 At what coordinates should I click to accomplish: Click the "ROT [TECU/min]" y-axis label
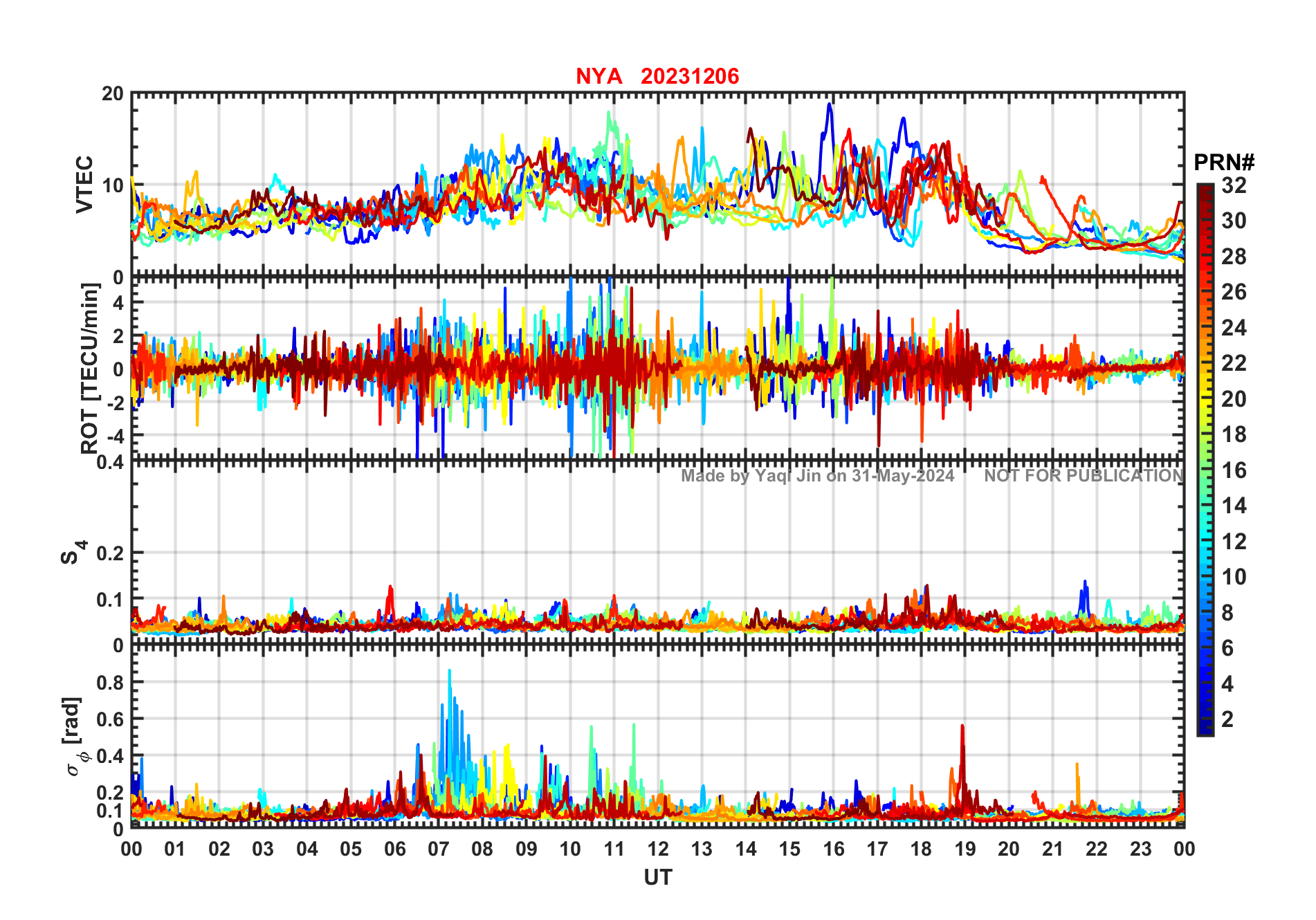[x=90, y=369]
